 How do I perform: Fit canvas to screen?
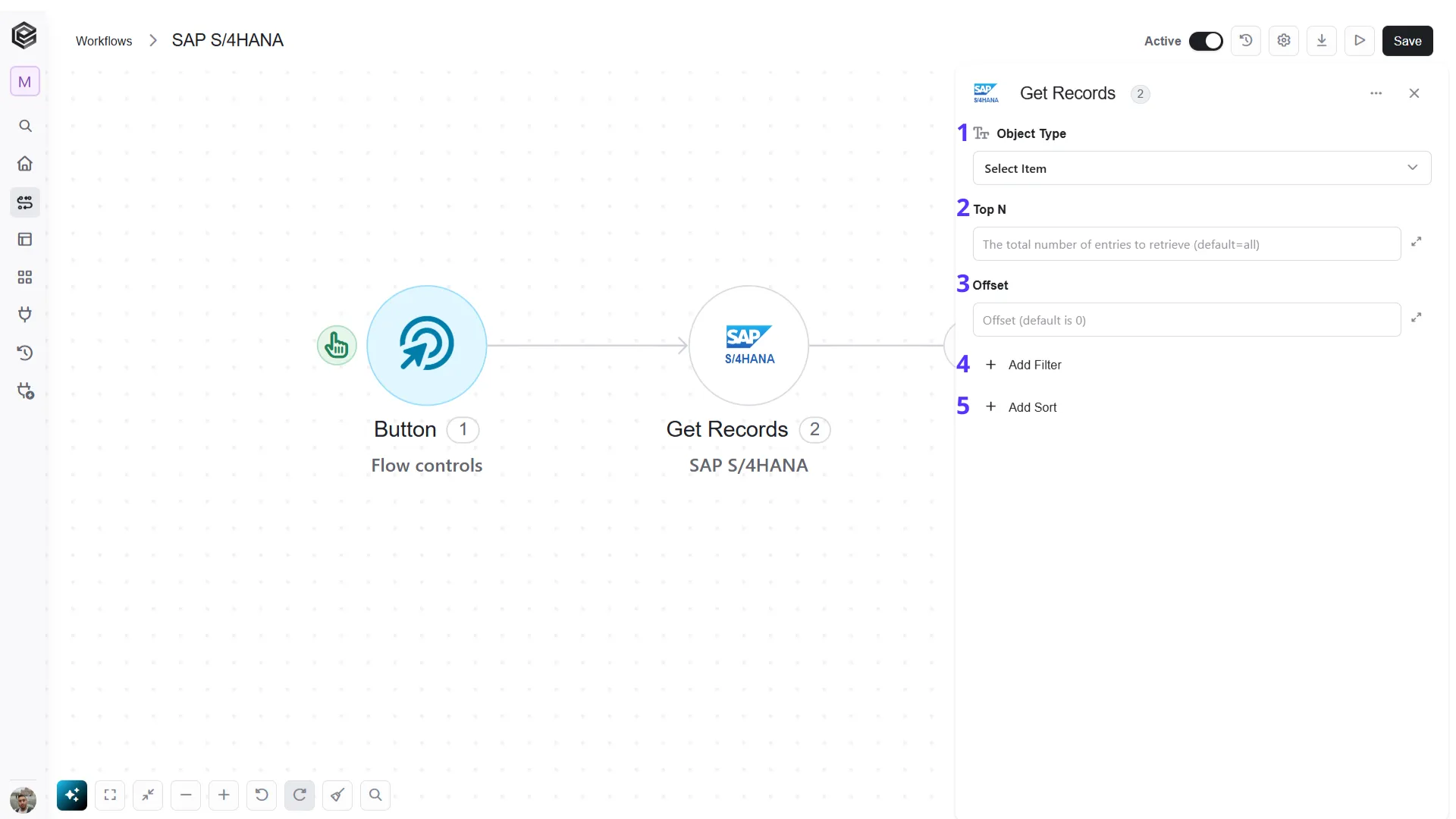[110, 795]
